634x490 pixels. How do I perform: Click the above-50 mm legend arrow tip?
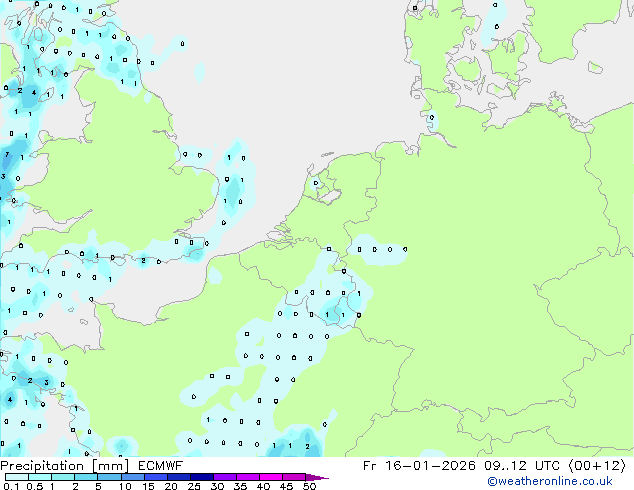317,477
